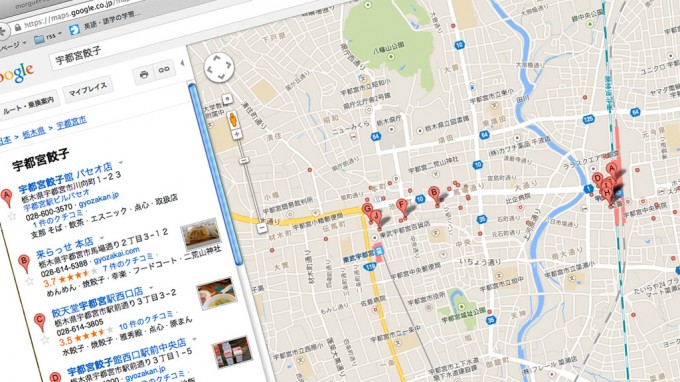Screen dimensions: 680x382
Task: Collapse the side panel with arrow
Action: point(182,63)
